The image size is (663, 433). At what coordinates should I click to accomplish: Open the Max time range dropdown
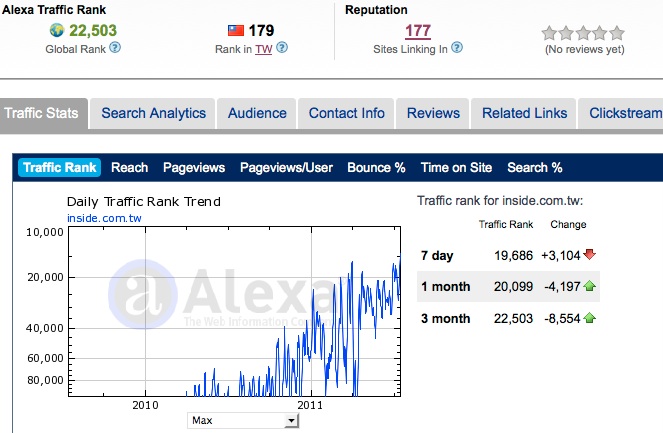(243, 420)
